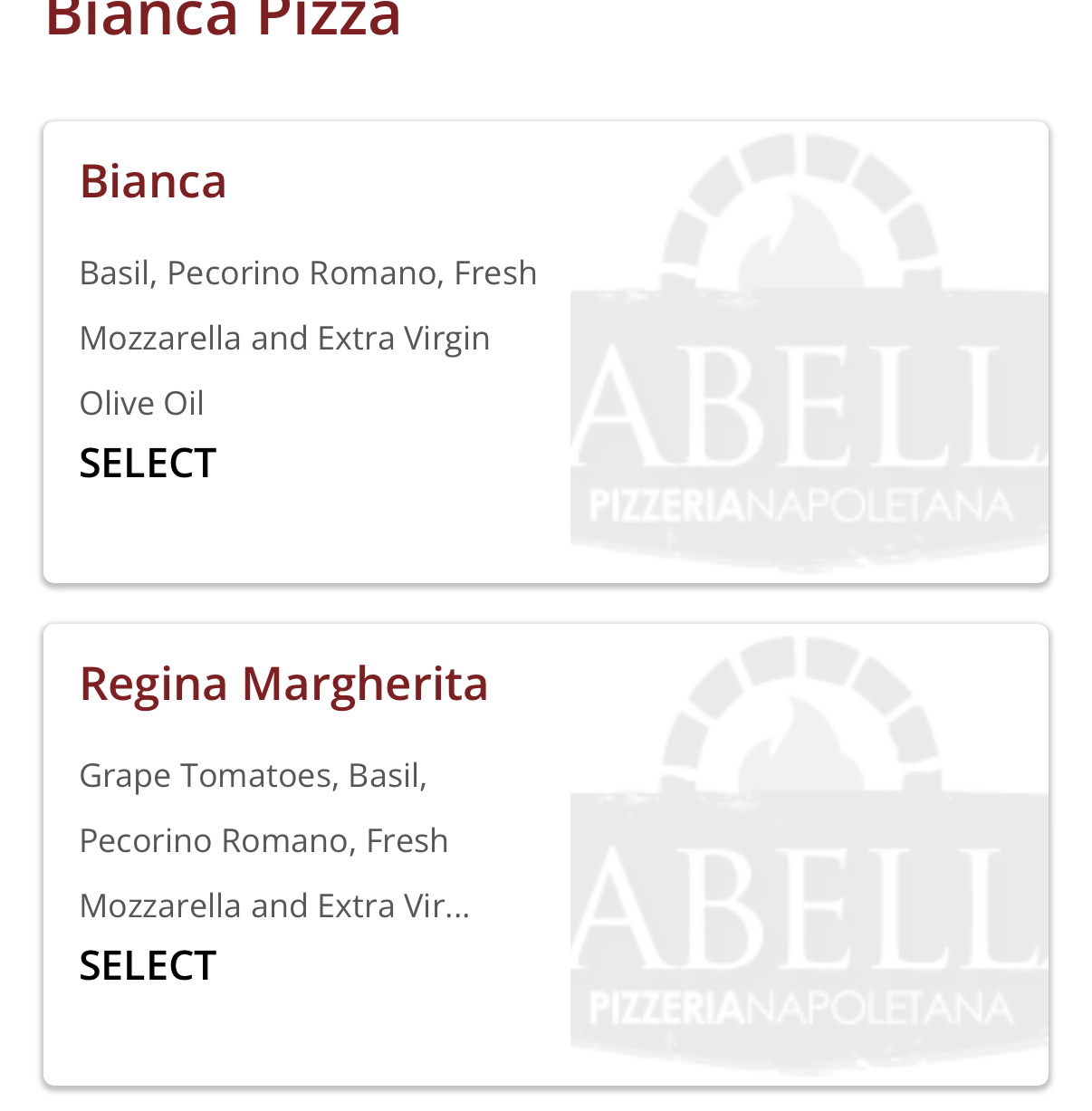
Task: Click the "Basil, Pecorino Romano, Fresh" line
Action: (308, 273)
